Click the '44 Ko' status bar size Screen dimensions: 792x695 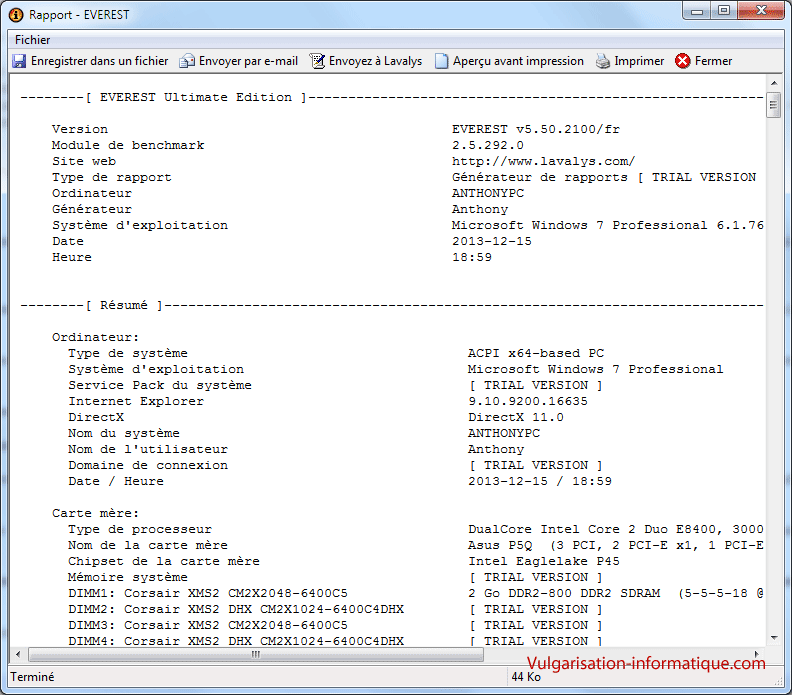[x=526, y=677]
